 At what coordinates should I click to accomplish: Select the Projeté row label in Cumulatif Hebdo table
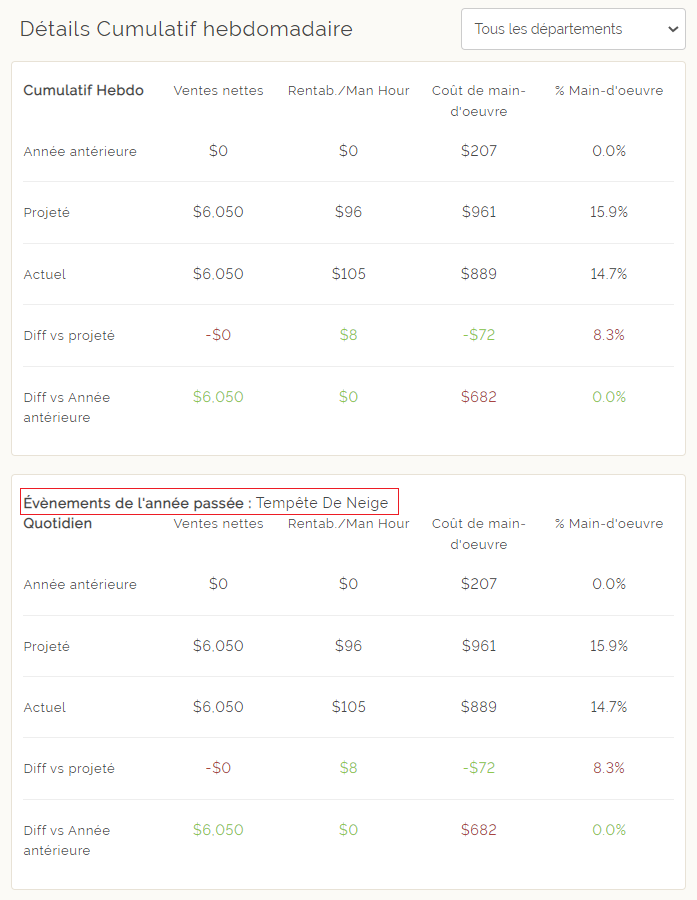(x=47, y=212)
